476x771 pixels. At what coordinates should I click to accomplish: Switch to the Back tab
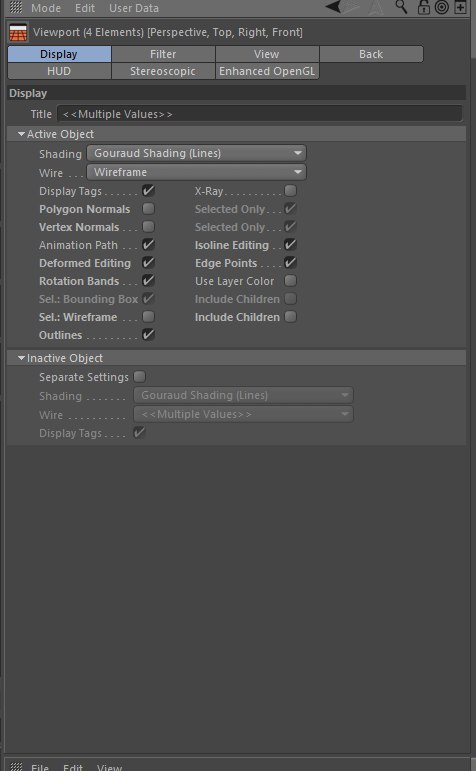pyautogui.click(x=371, y=54)
